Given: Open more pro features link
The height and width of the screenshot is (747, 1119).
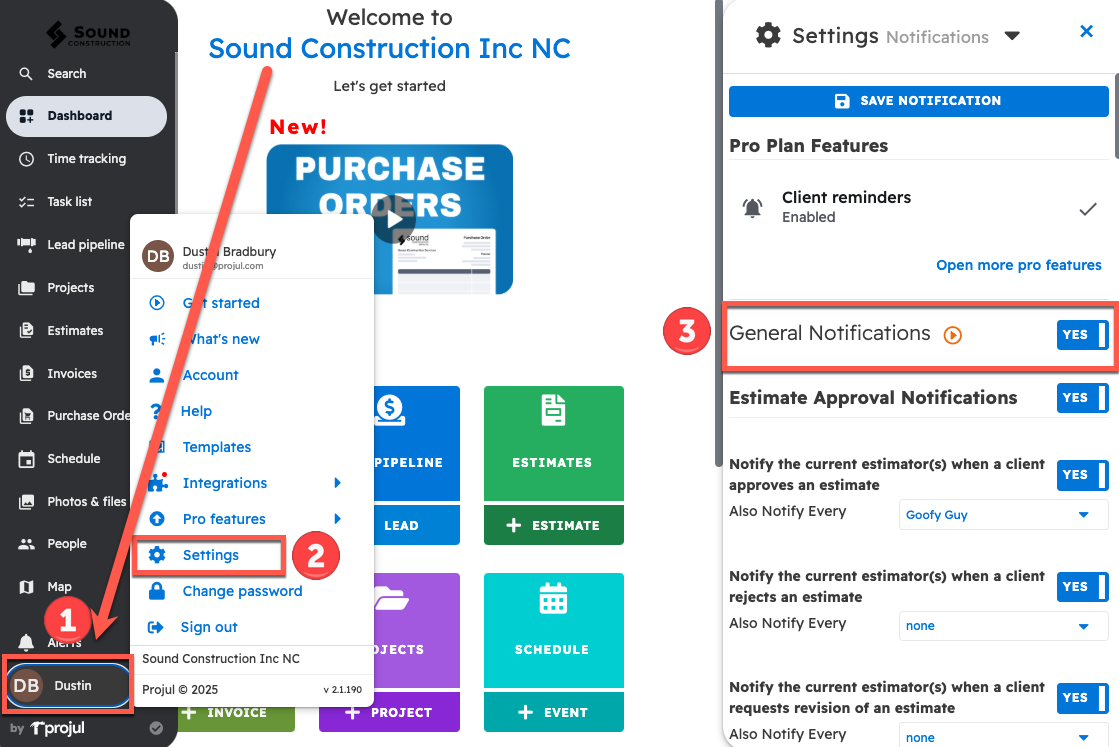Looking at the screenshot, I should pyautogui.click(x=1018, y=265).
